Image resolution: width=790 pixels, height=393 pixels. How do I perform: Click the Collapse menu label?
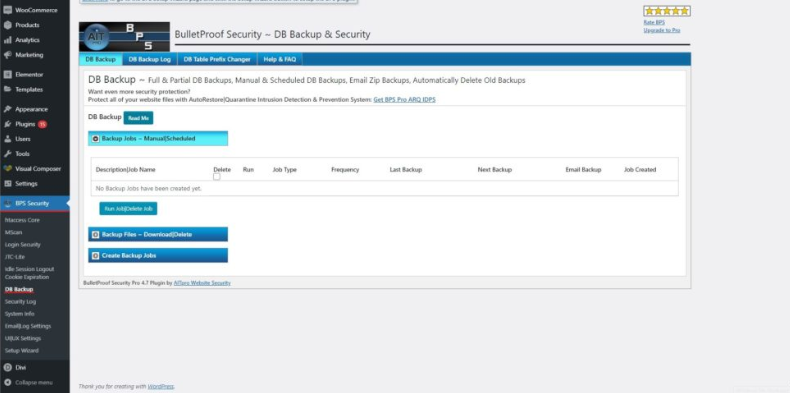34,382
